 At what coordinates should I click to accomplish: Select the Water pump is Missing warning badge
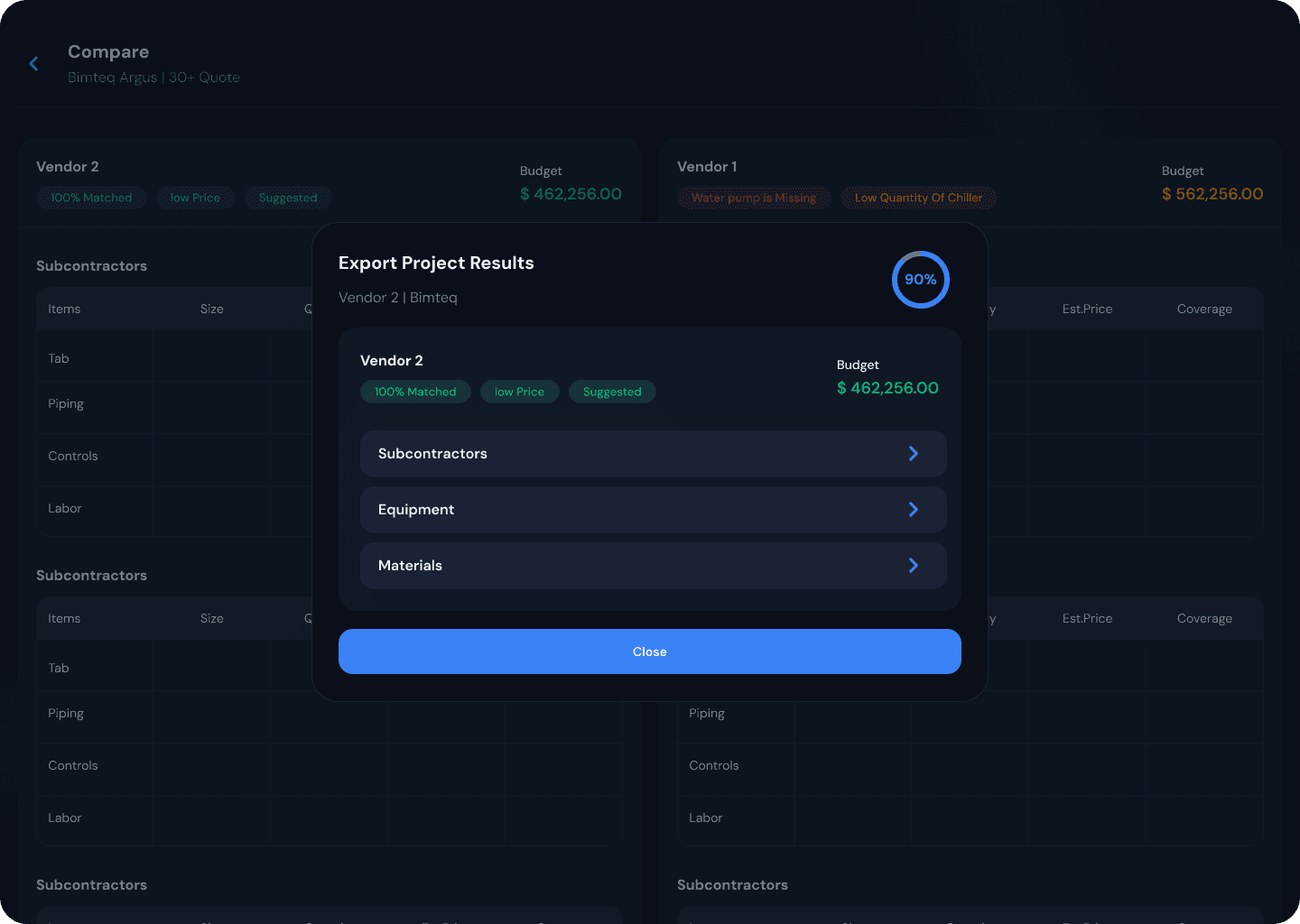pos(754,198)
